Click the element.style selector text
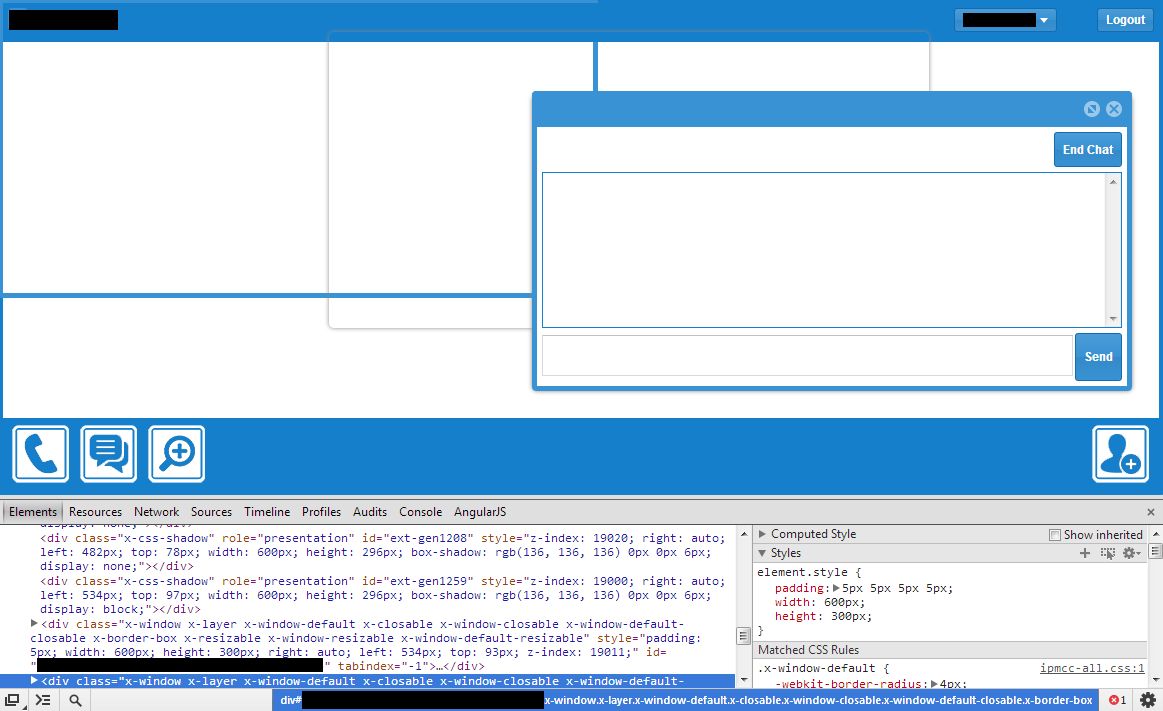Viewport: 1163px width, 711px height. 802,572
